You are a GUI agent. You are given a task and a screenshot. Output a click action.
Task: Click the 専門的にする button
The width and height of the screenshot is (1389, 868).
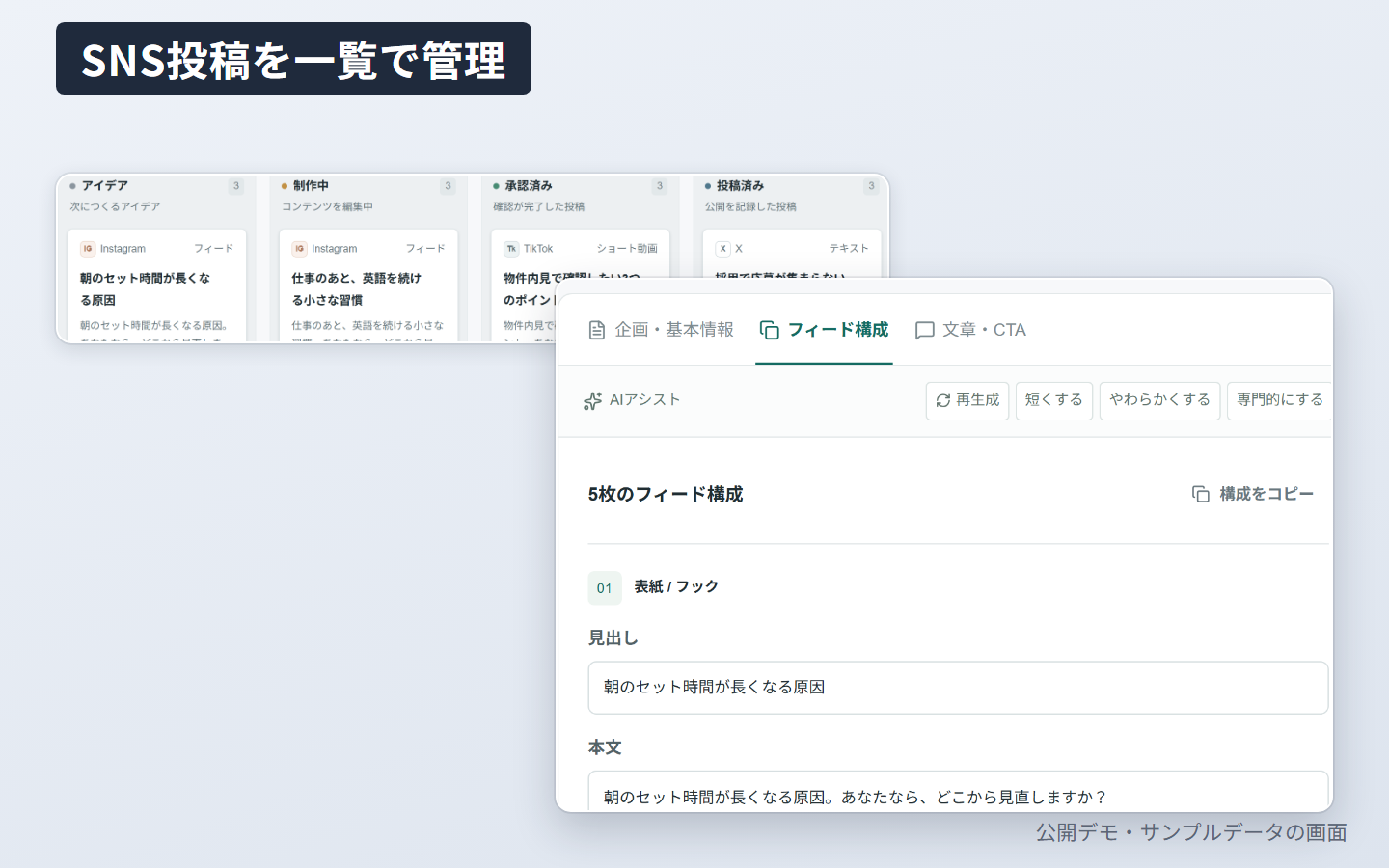coord(1279,400)
